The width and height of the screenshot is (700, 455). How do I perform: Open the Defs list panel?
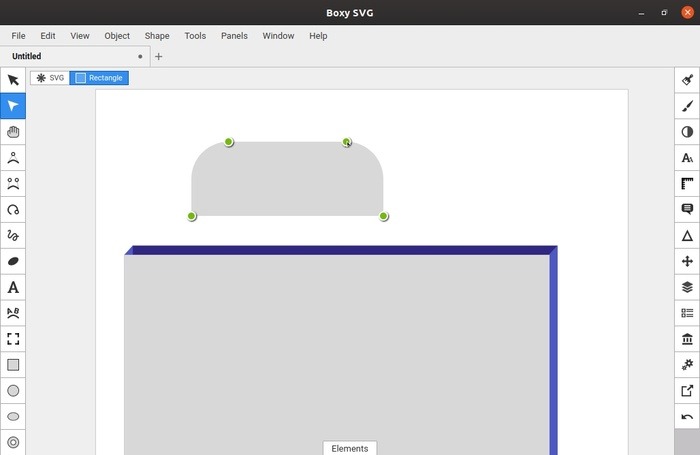coord(687,313)
